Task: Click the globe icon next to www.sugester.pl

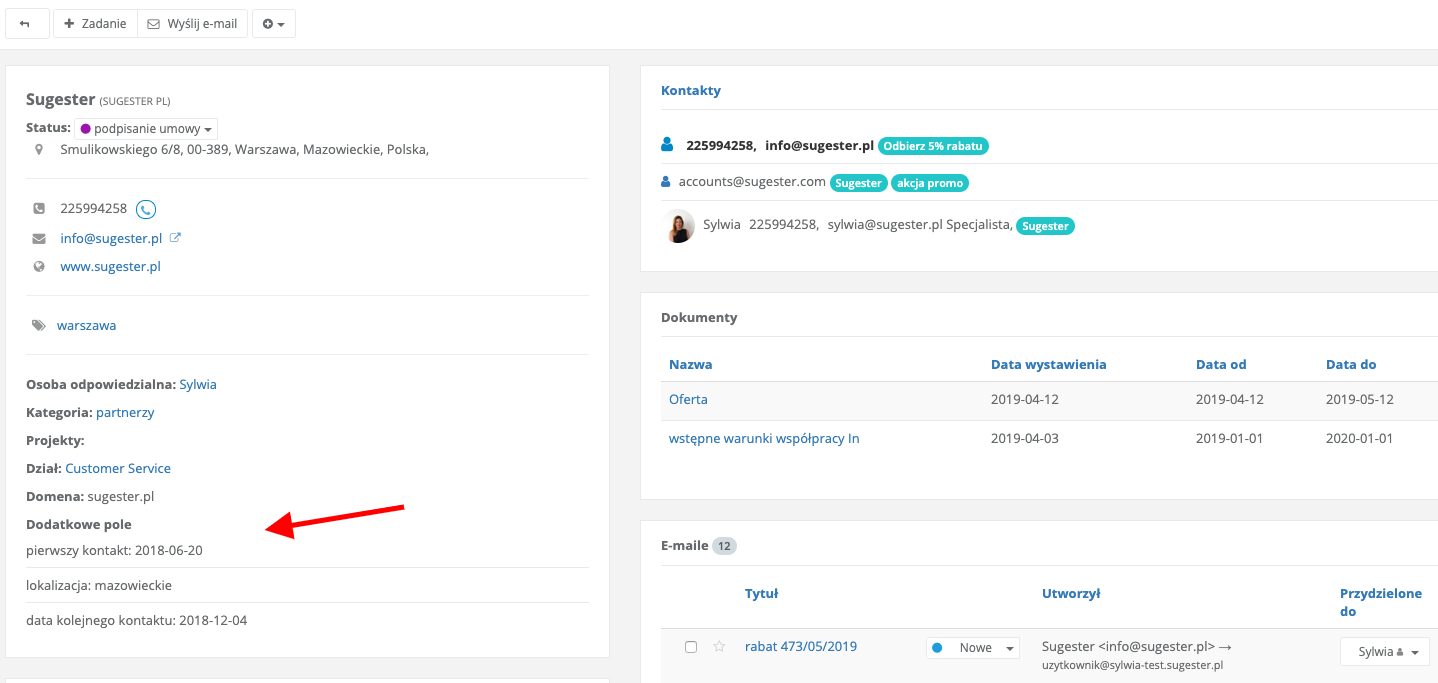Action: tap(39, 267)
